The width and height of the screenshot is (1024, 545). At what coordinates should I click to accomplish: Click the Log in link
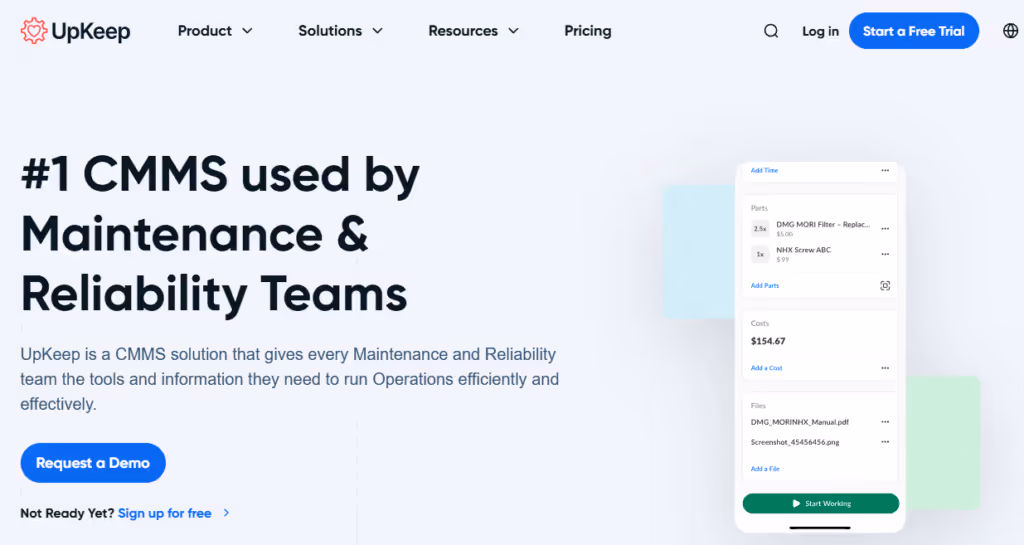(x=820, y=31)
